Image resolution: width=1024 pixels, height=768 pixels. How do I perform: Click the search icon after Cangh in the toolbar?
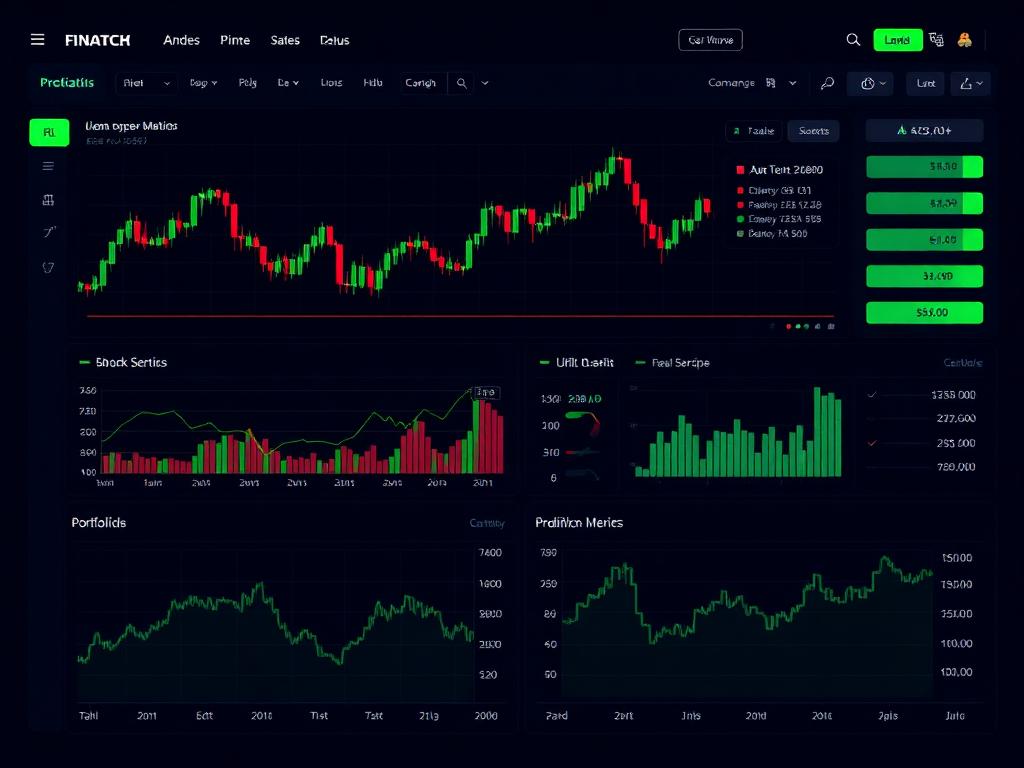pyautogui.click(x=462, y=83)
